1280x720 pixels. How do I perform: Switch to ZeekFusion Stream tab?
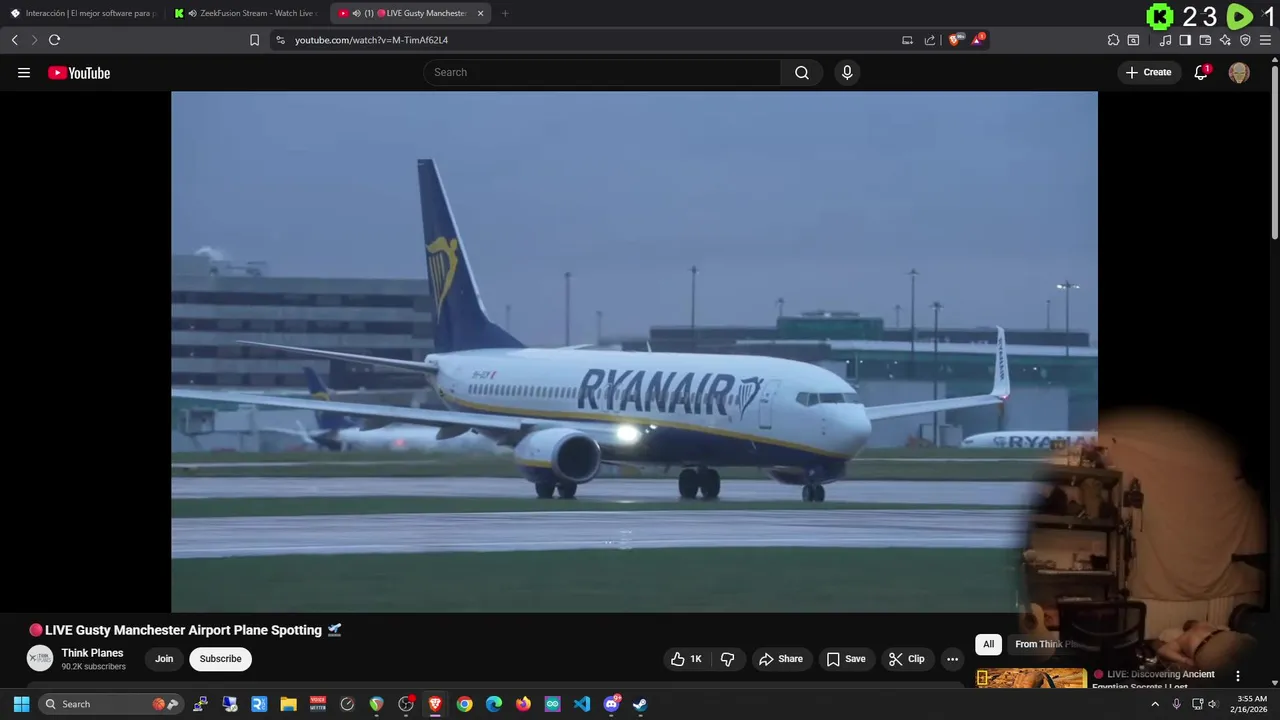tap(247, 13)
